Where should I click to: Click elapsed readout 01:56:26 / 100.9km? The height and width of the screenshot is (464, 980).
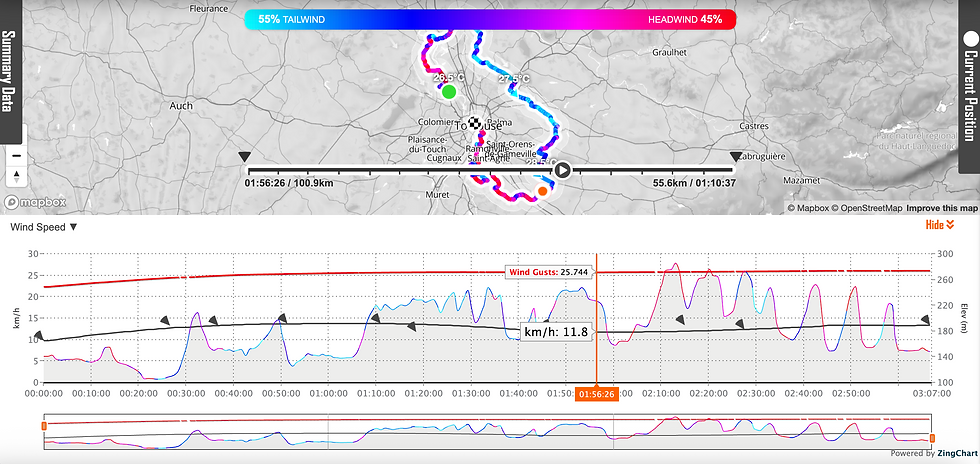tap(288, 183)
